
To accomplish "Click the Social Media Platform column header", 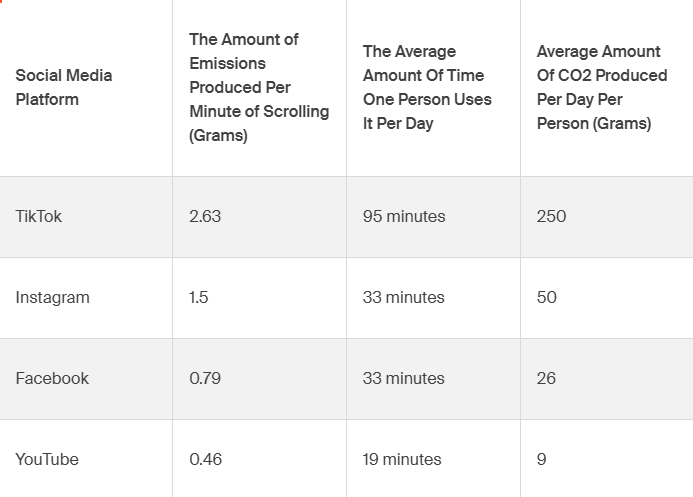I will point(64,87).
